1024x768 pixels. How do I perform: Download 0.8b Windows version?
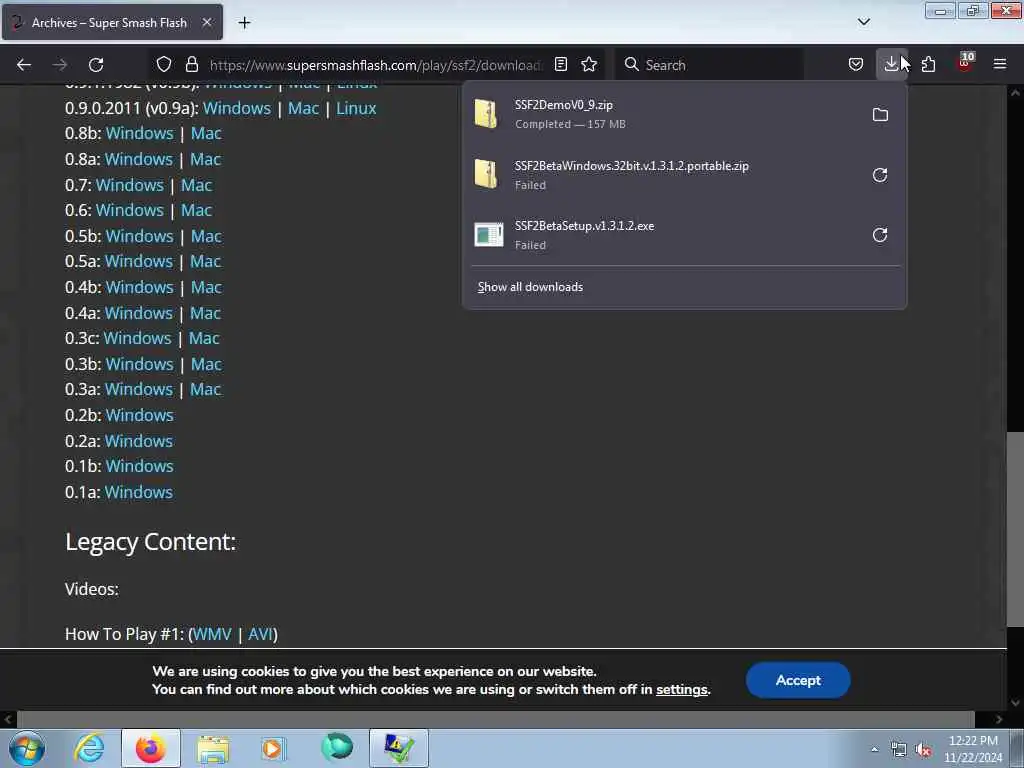[139, 133]
